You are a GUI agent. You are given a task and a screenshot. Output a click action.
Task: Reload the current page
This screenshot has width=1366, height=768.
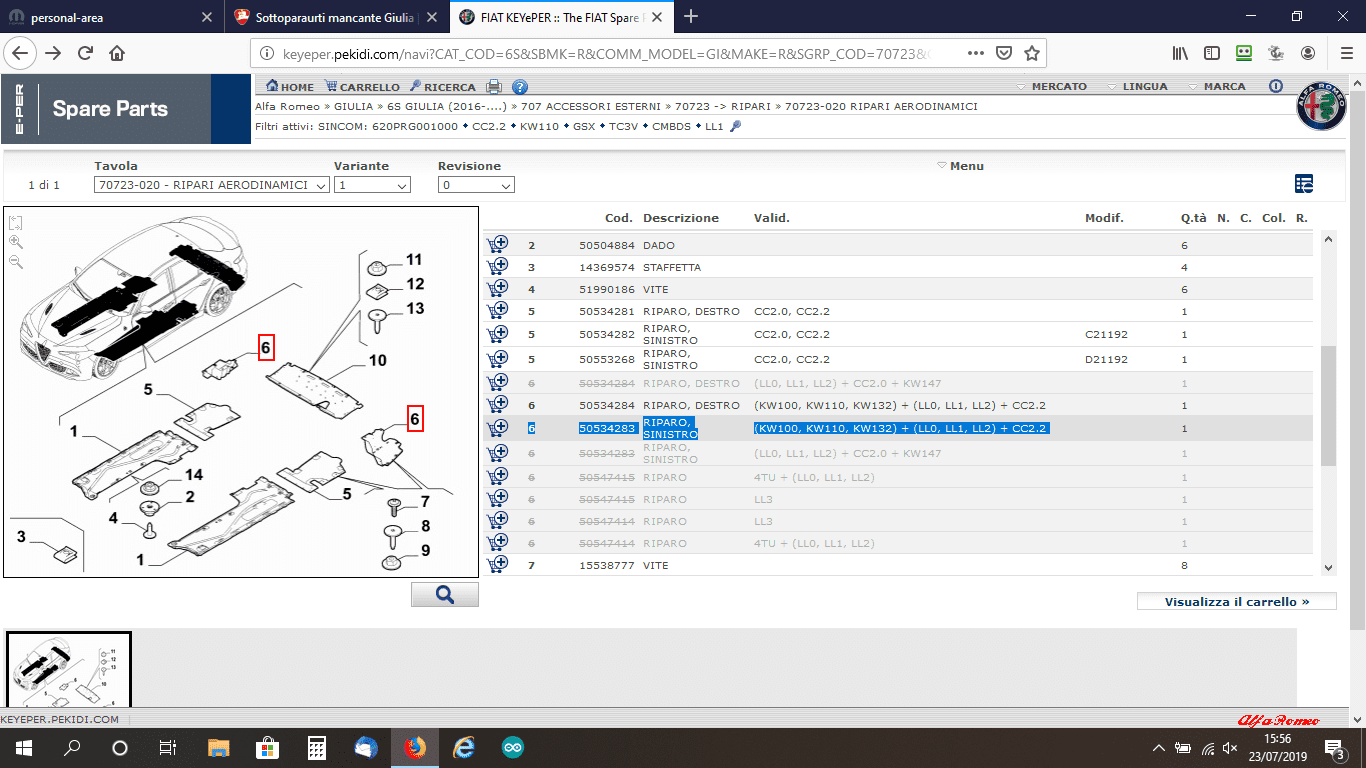click(85, 53)
